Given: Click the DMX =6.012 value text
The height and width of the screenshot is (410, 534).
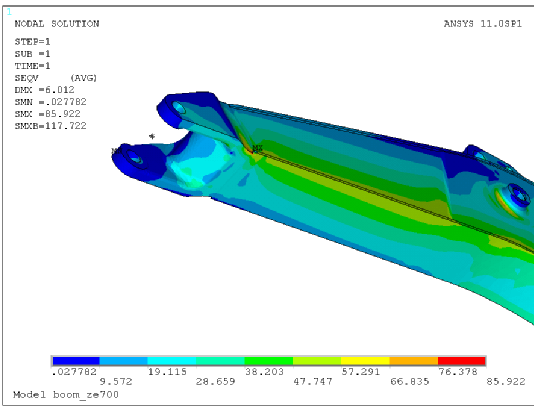Looking at the screenshot, I should coord(44,90).
